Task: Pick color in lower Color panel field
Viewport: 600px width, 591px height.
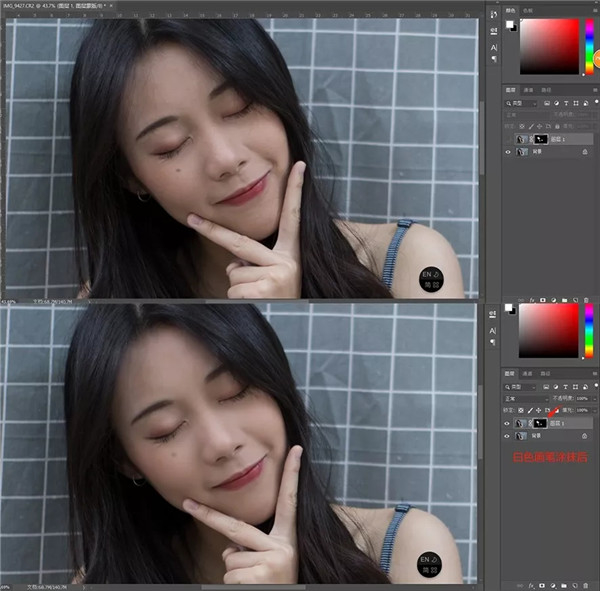Action: 549,331
